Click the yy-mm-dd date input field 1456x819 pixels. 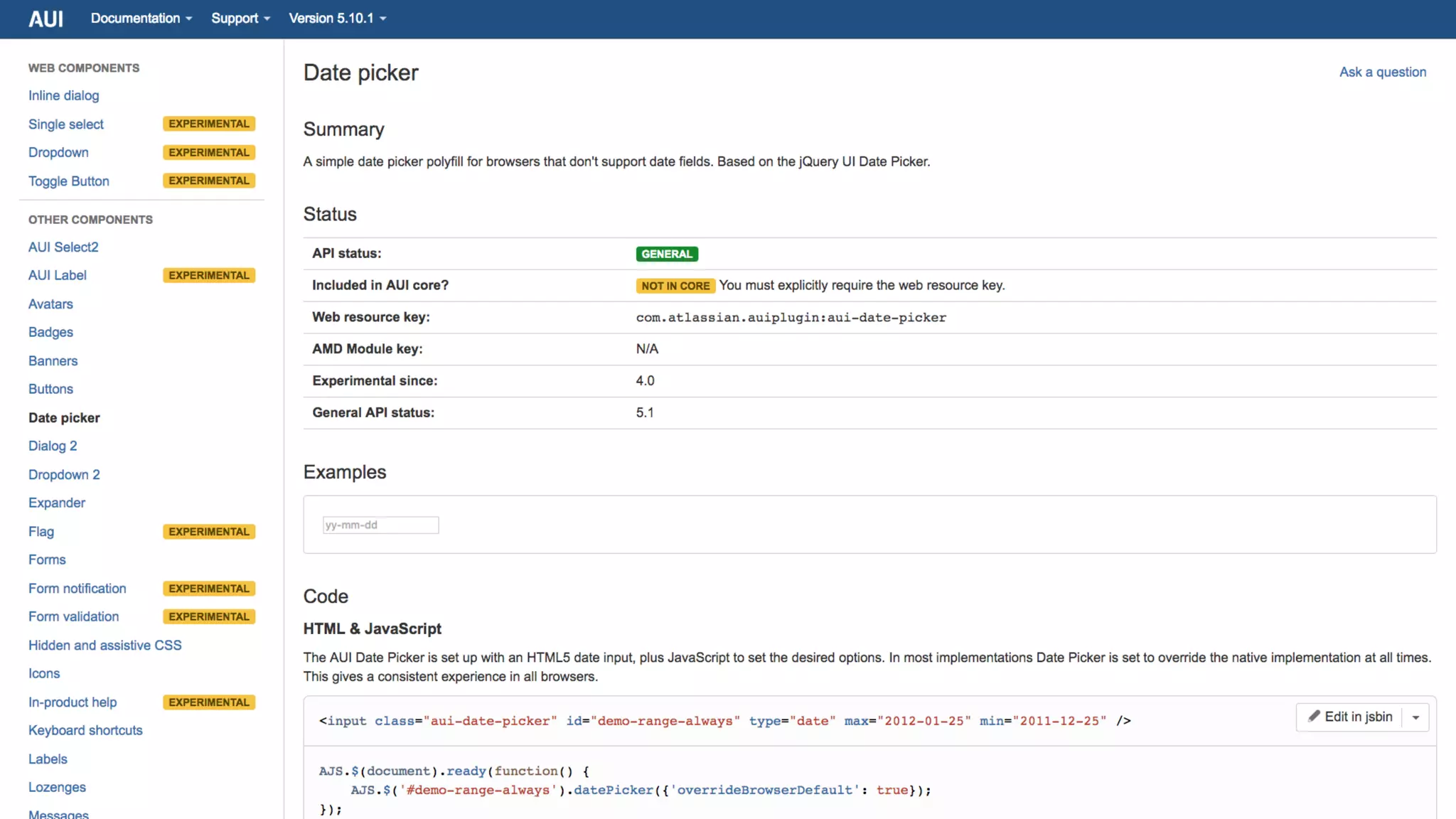click(380, 525)
